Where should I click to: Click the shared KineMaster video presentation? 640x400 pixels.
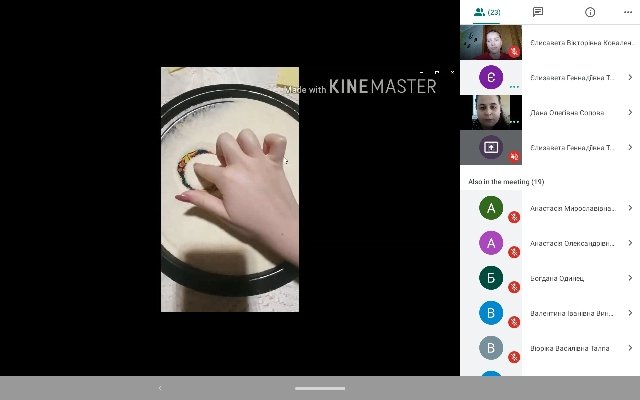click(x=230, y=189)
